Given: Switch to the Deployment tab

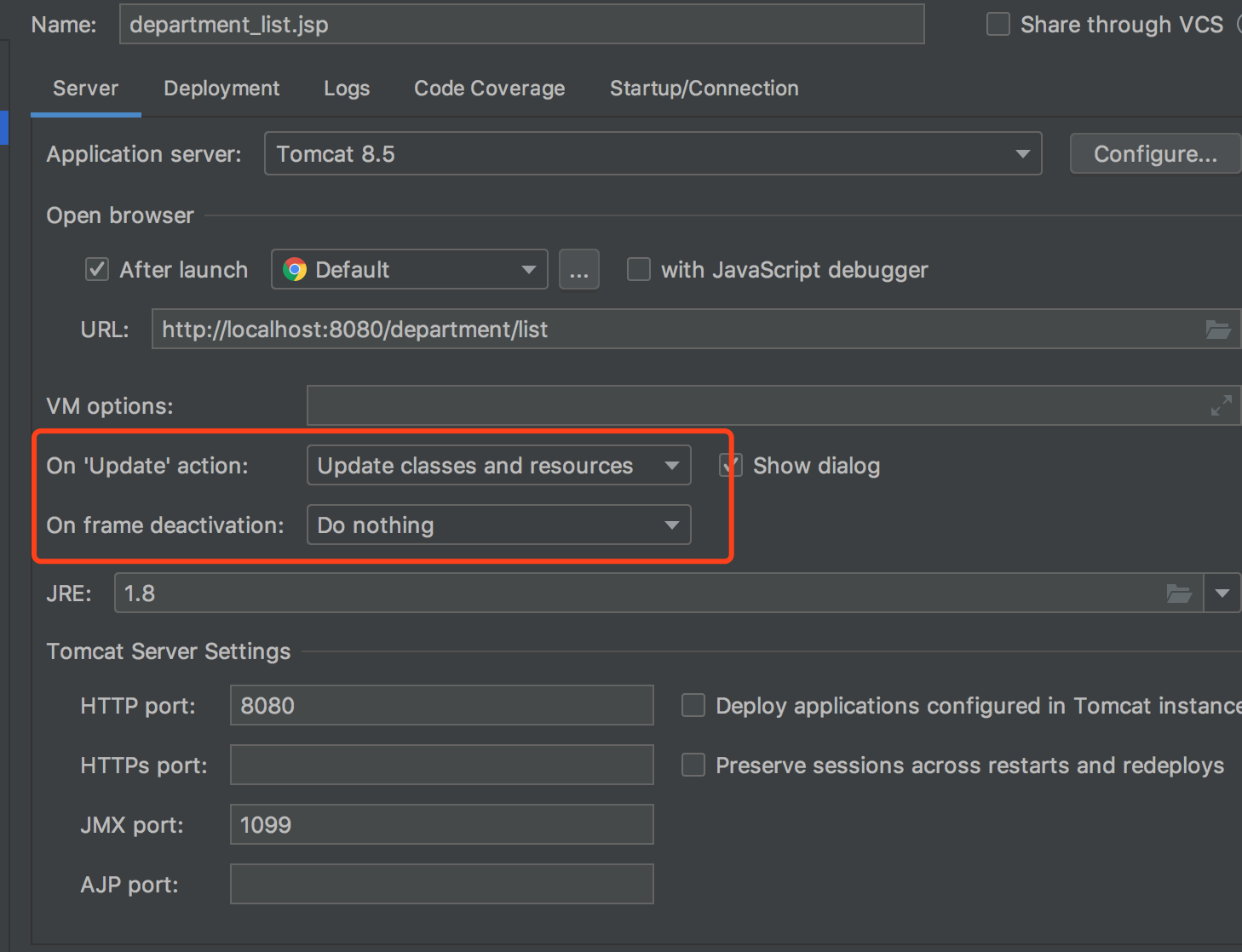Looking at the screenshot, I should (221, 89).
